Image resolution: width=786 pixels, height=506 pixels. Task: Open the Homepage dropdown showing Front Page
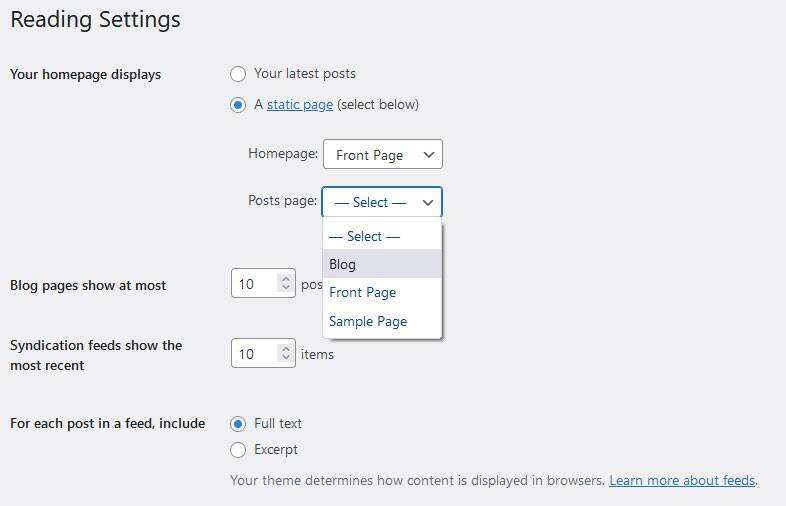point(381,155)
